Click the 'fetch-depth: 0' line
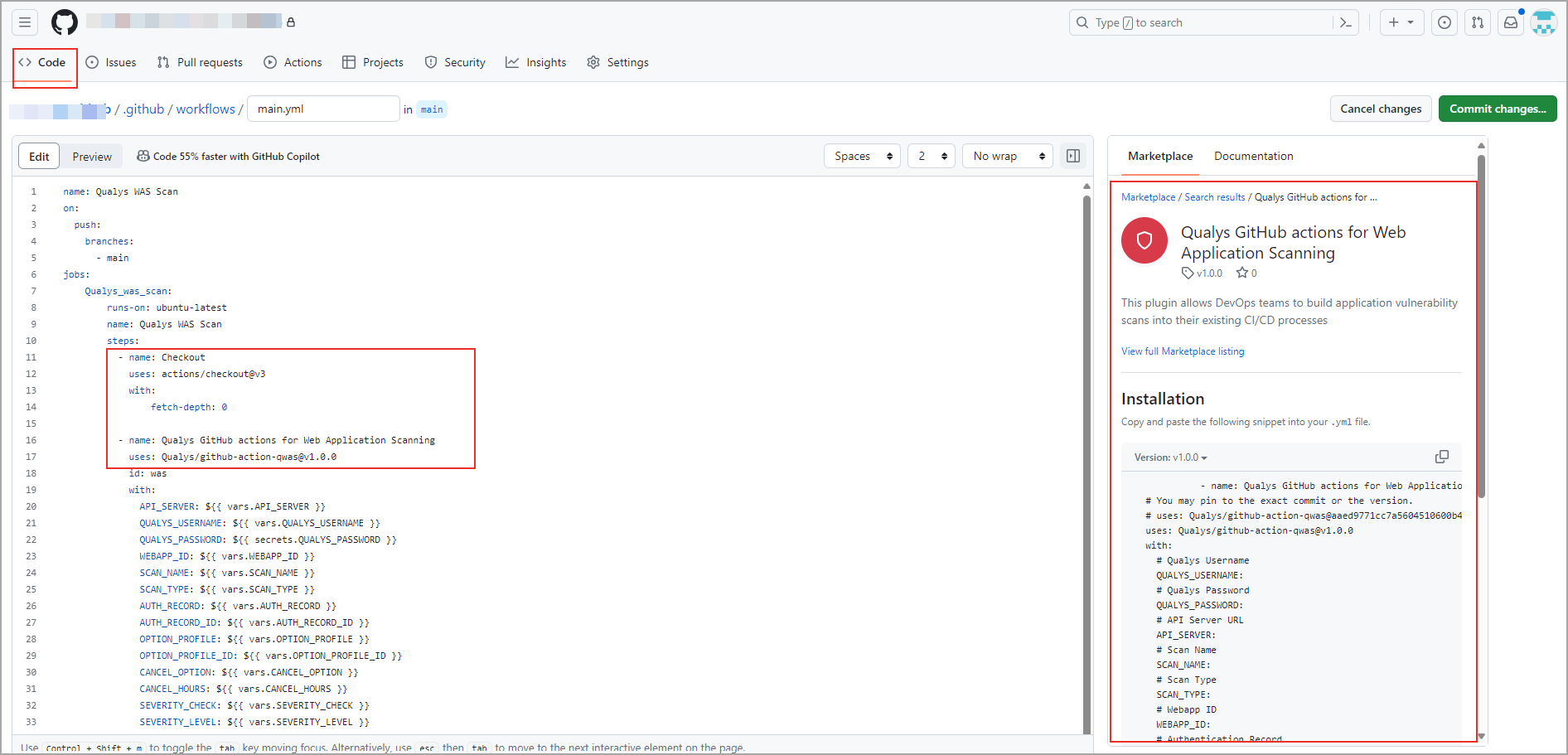Image resolution: width=1568 pixels, height=755 pixels. 189,407
